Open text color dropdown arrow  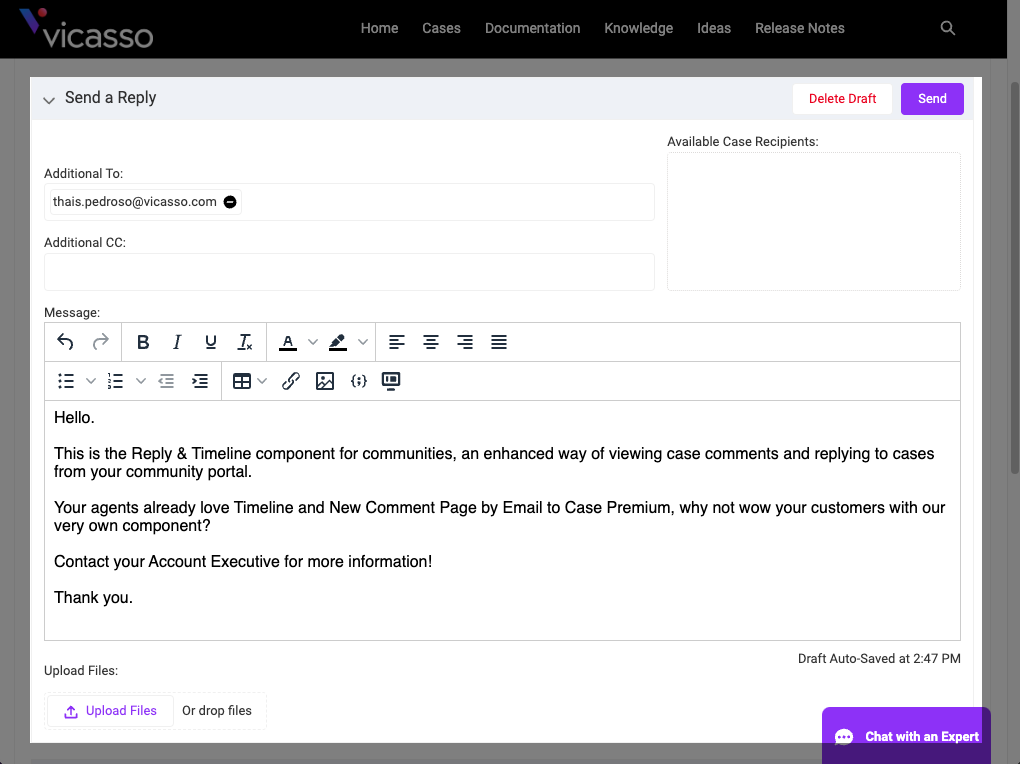pyautogui.click(x=313, y=342)
